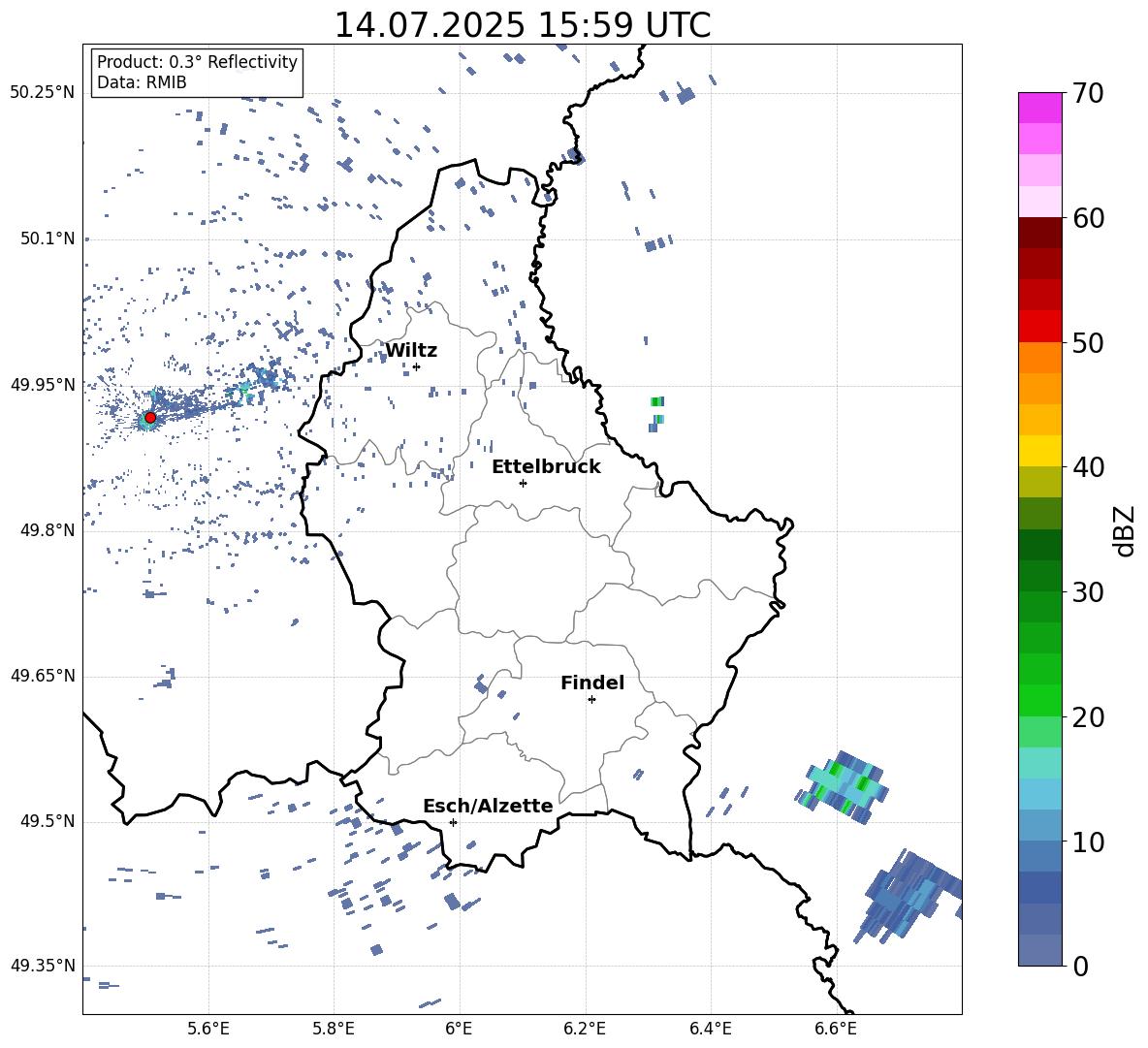Click the 5.6°E longitude label
This screenshot has height=1048, width=1148.
(208, 1029)
